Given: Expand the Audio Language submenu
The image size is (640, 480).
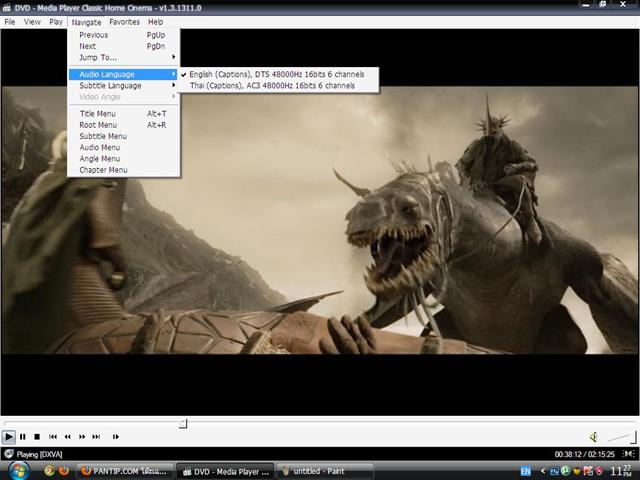Looking at the screenshot, I should (124, 74).
